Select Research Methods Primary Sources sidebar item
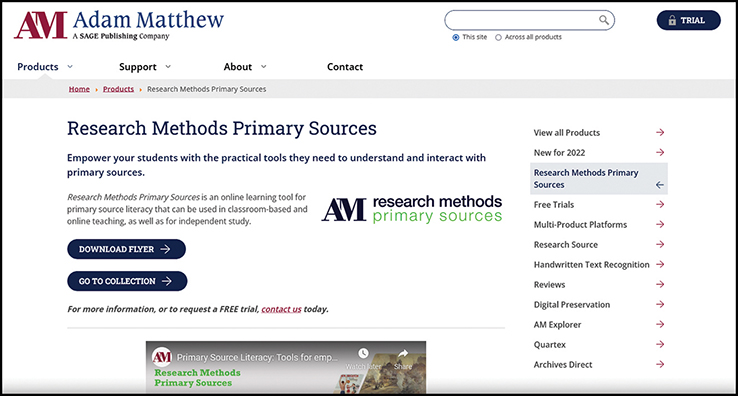 click(x=599, y=179)
